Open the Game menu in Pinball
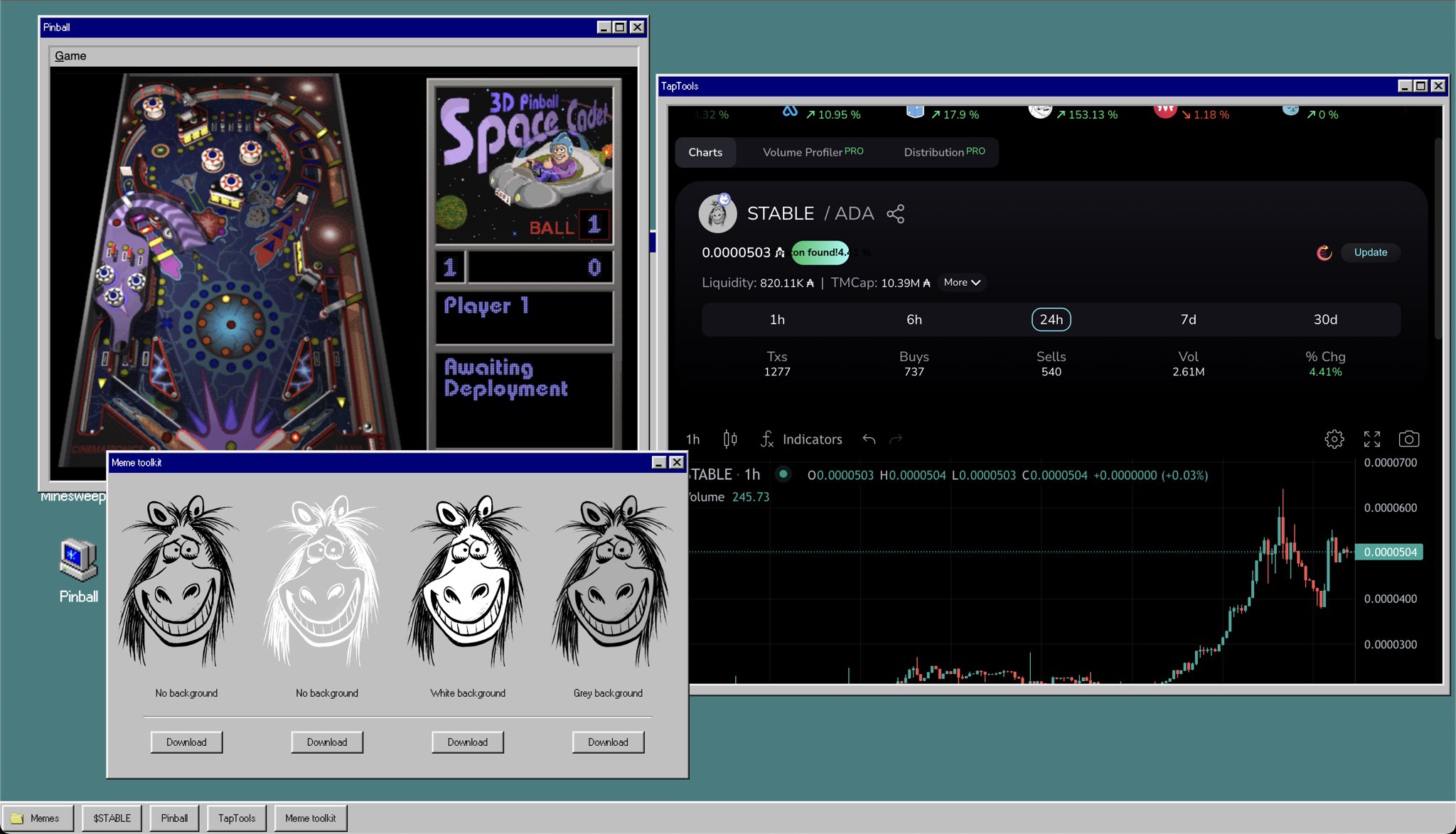Viewport: 1456px width, 834px height. pos(70,55)
